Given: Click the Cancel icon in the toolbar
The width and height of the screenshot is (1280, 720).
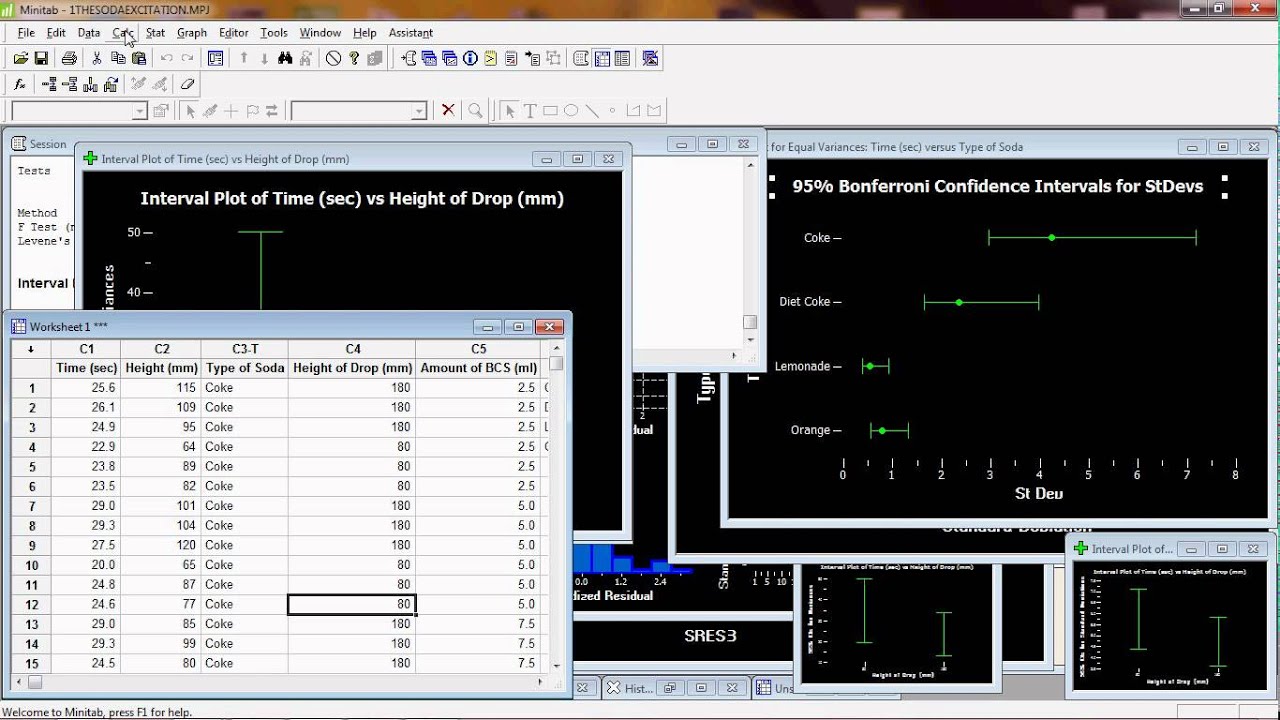Looking at the screenshot, I should [334, 59].
